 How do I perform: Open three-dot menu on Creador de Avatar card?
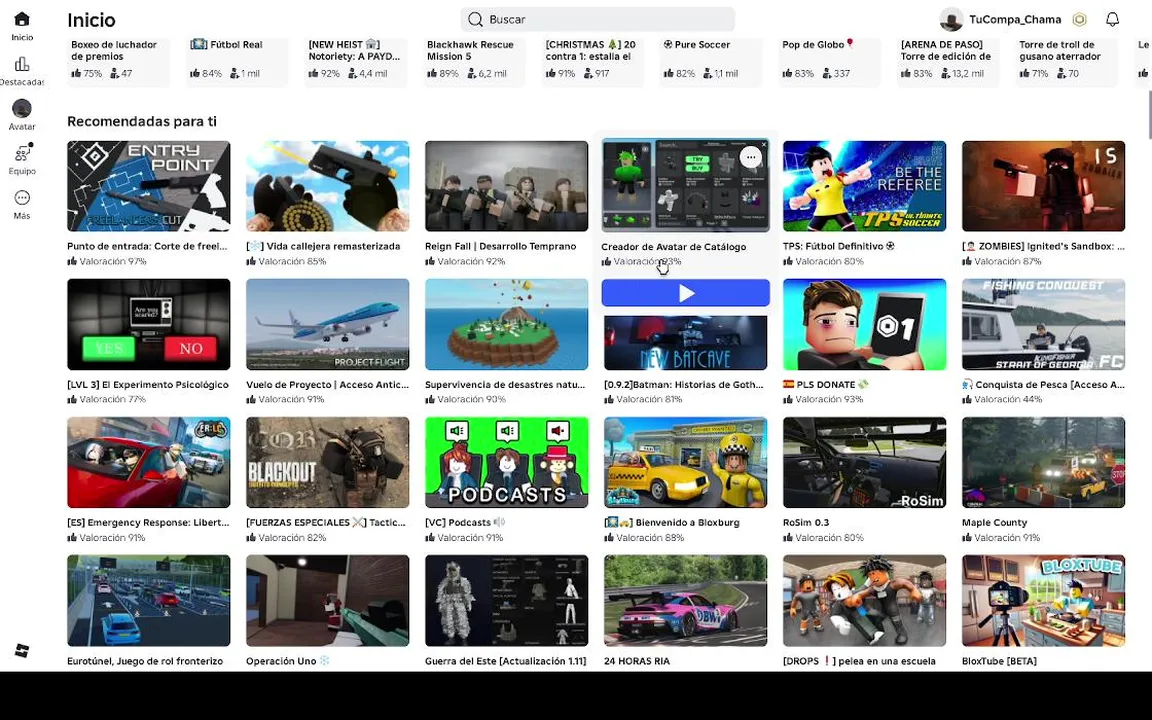click(x=750, y=157)
